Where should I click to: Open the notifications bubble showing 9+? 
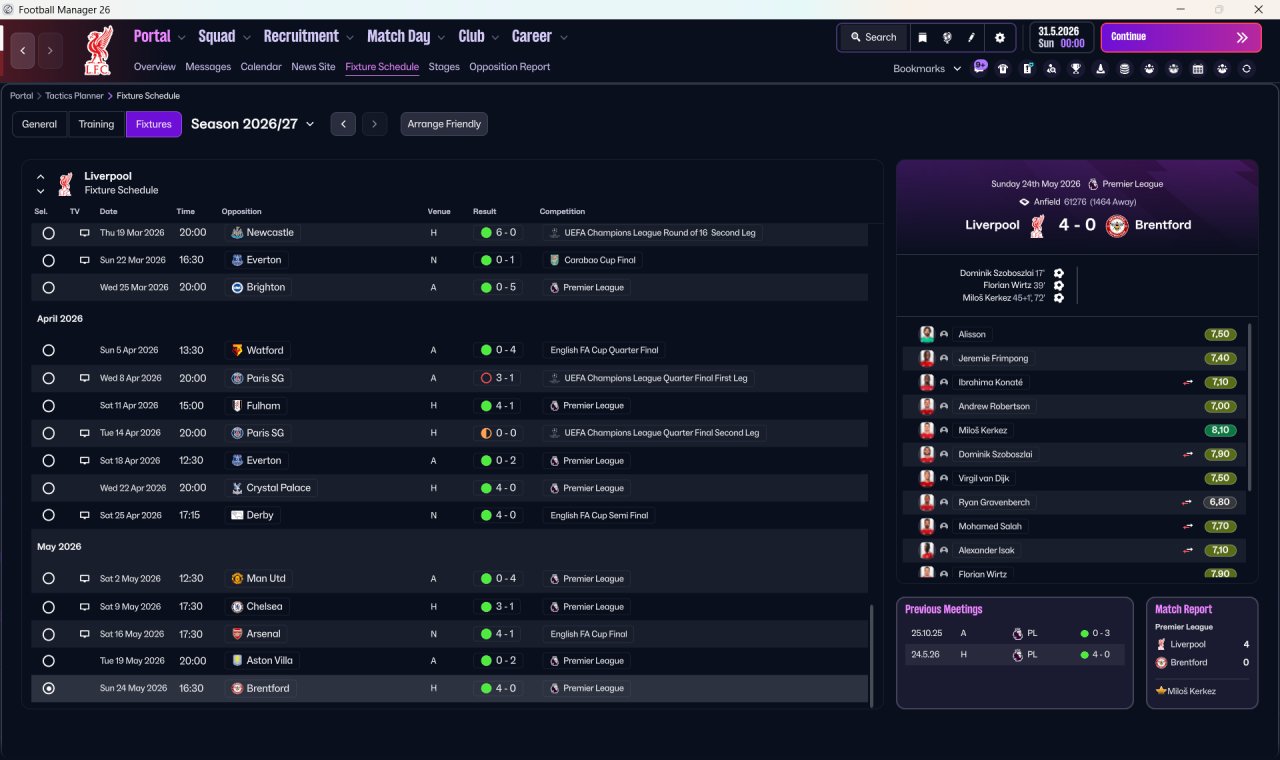(x=980, y=68)
